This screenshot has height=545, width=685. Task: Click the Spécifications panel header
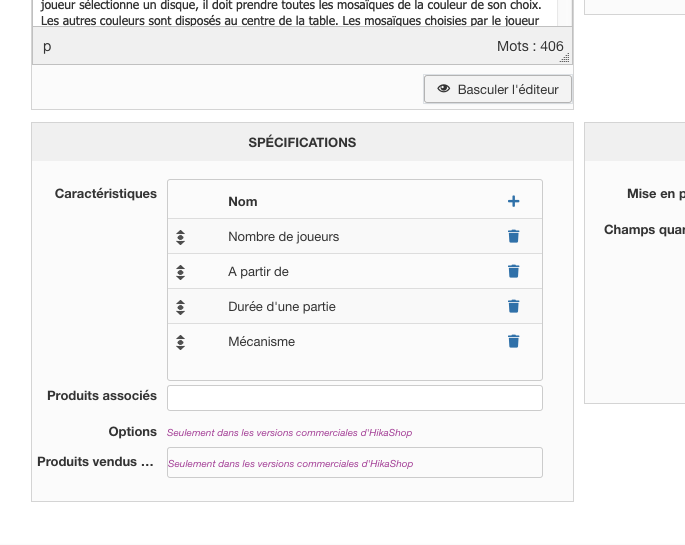coord(302,142)
